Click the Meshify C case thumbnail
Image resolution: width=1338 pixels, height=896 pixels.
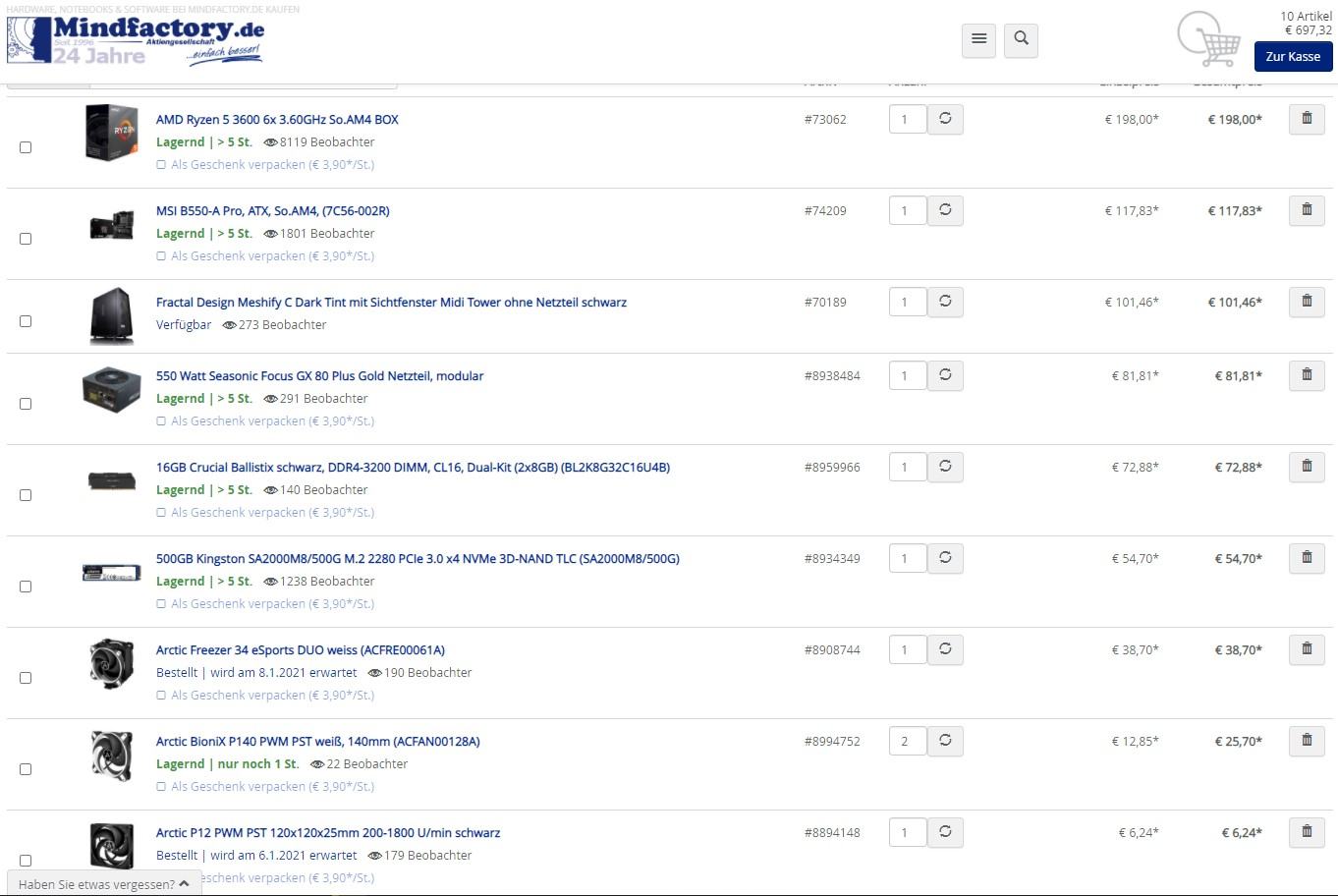[x=111, y=316]
